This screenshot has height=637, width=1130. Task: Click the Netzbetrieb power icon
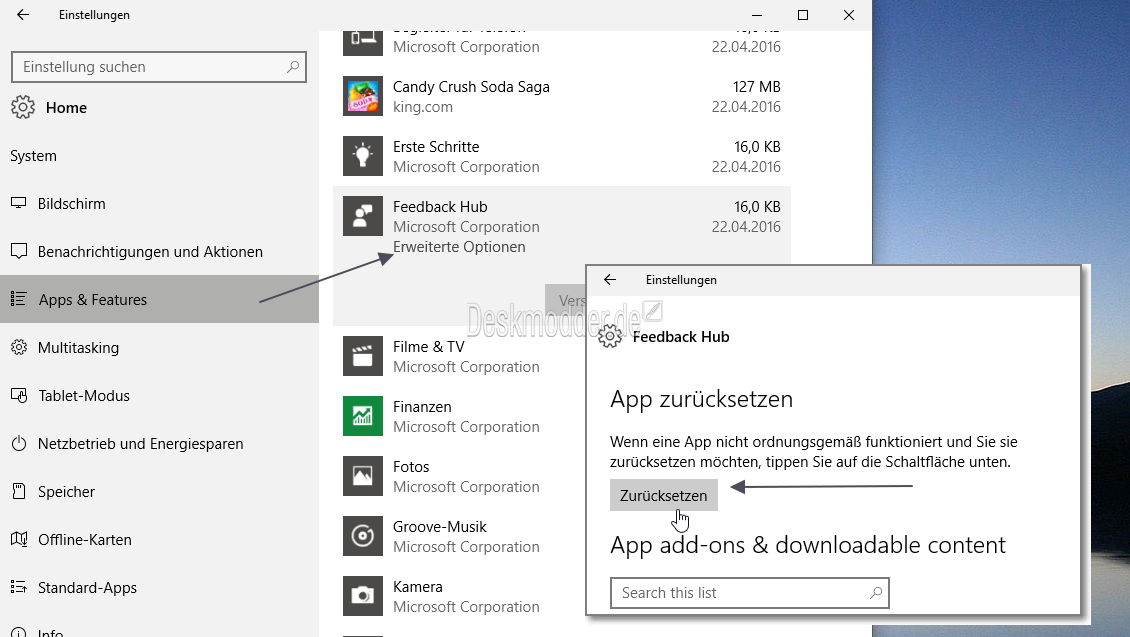click(x=19, y=443)
